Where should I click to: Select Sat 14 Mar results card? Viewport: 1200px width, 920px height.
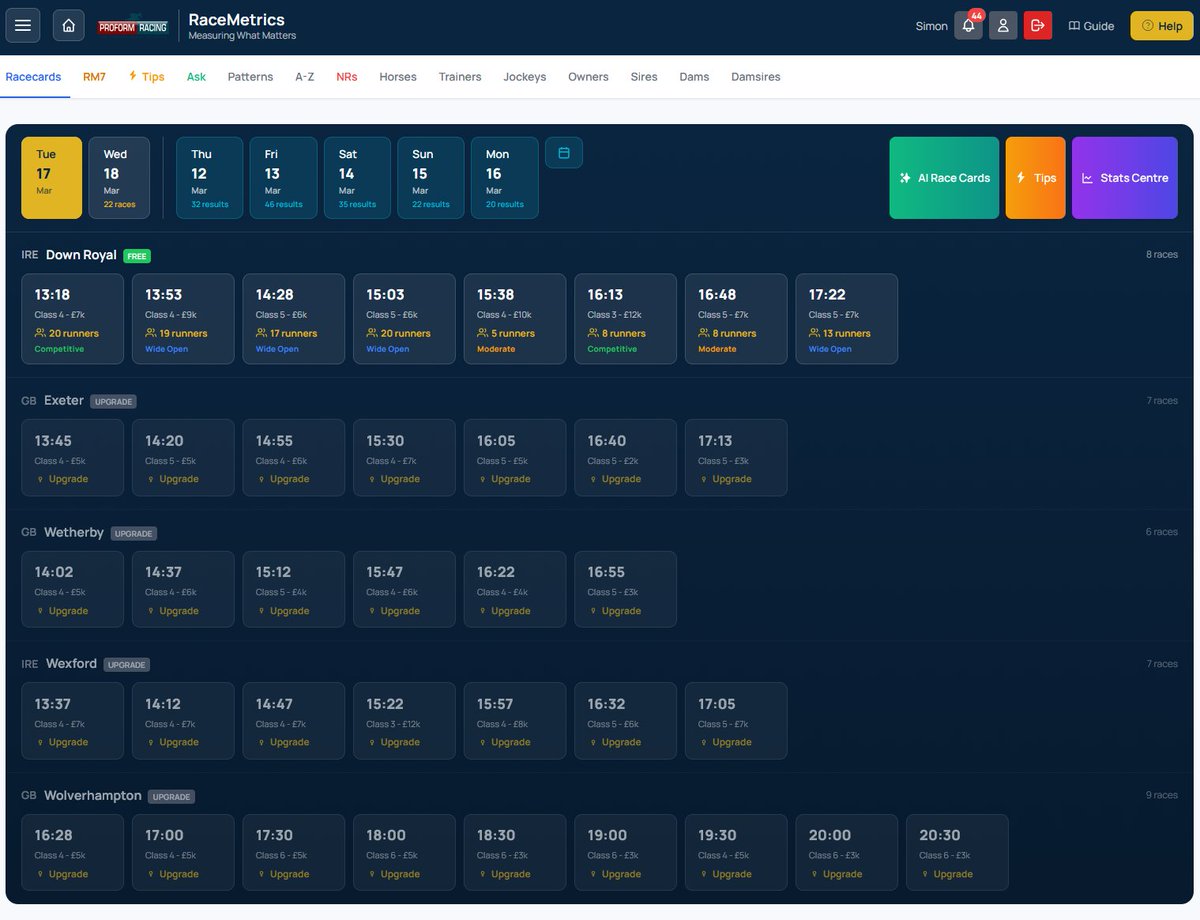[357, 178]
